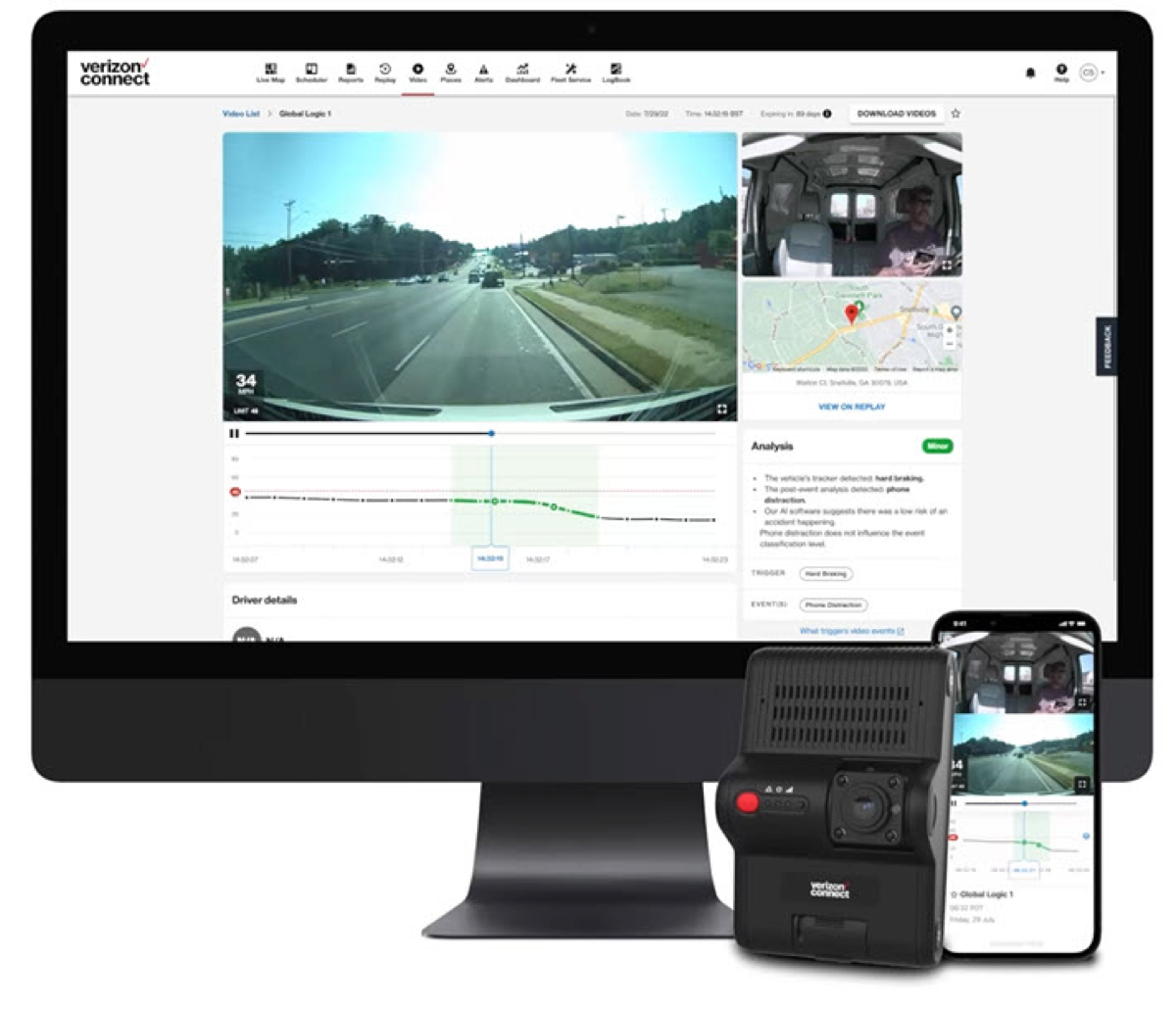Open What triggers video events link
The width and height of the screenshot is (1176, 1009).
(x=852, y=631)
